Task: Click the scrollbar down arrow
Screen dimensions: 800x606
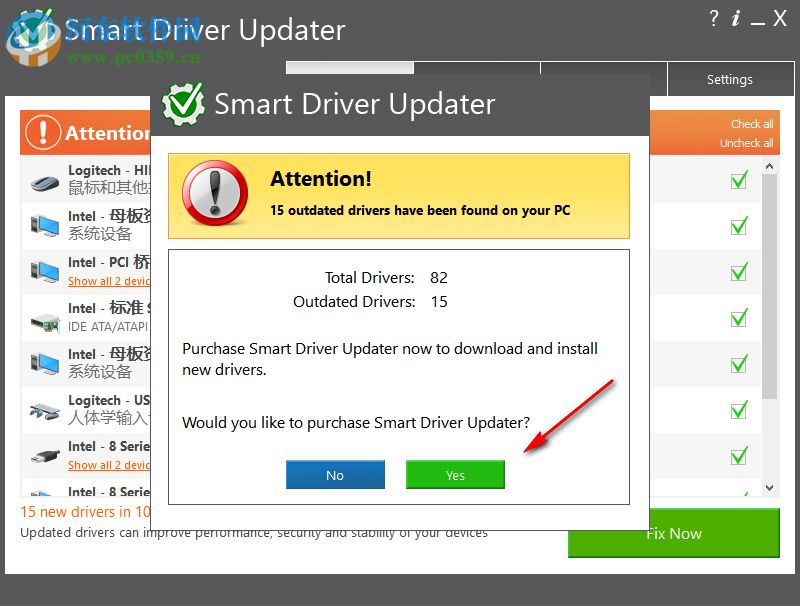Action: 768,489
